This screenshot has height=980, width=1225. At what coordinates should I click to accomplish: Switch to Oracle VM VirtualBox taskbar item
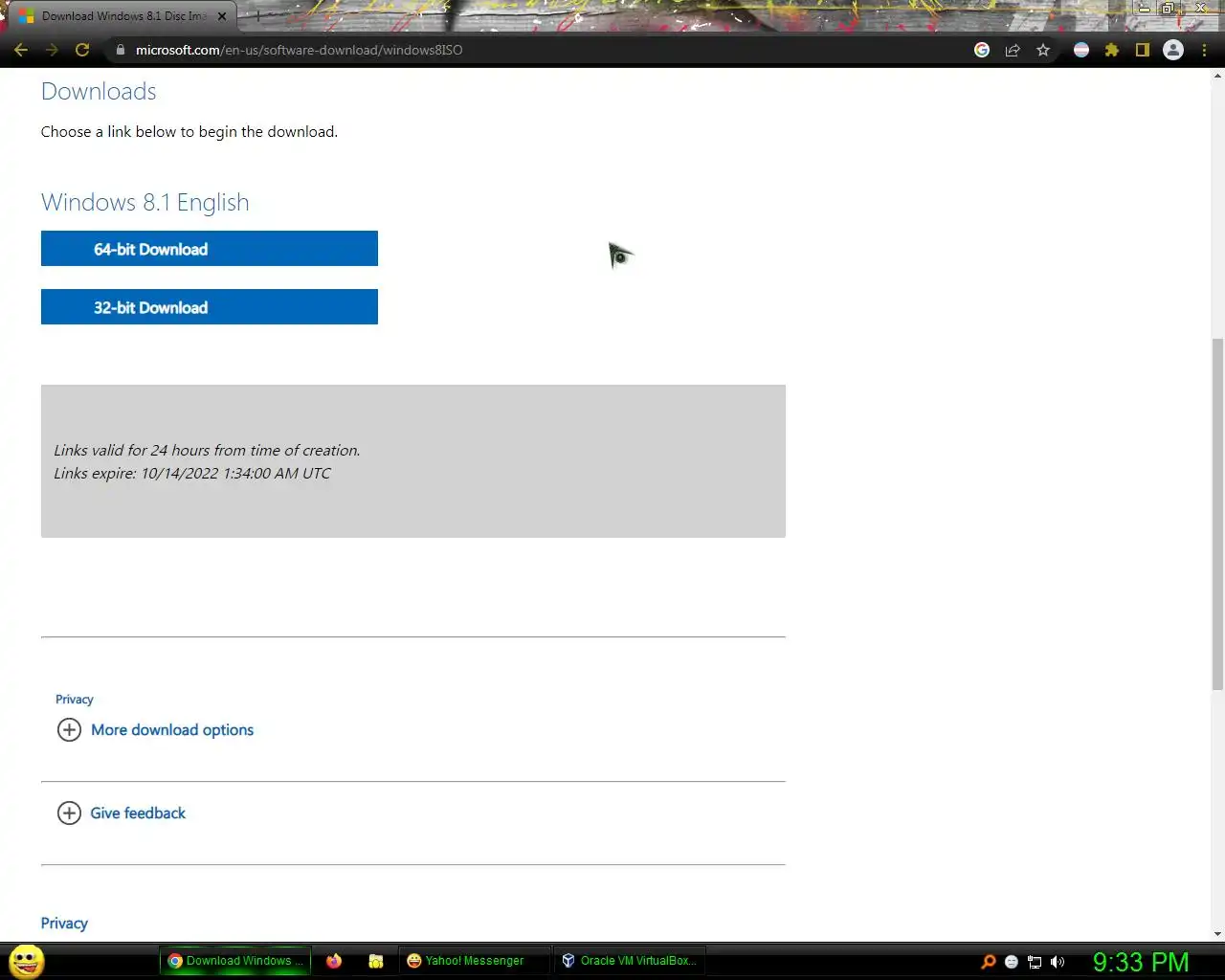(630, 961)
